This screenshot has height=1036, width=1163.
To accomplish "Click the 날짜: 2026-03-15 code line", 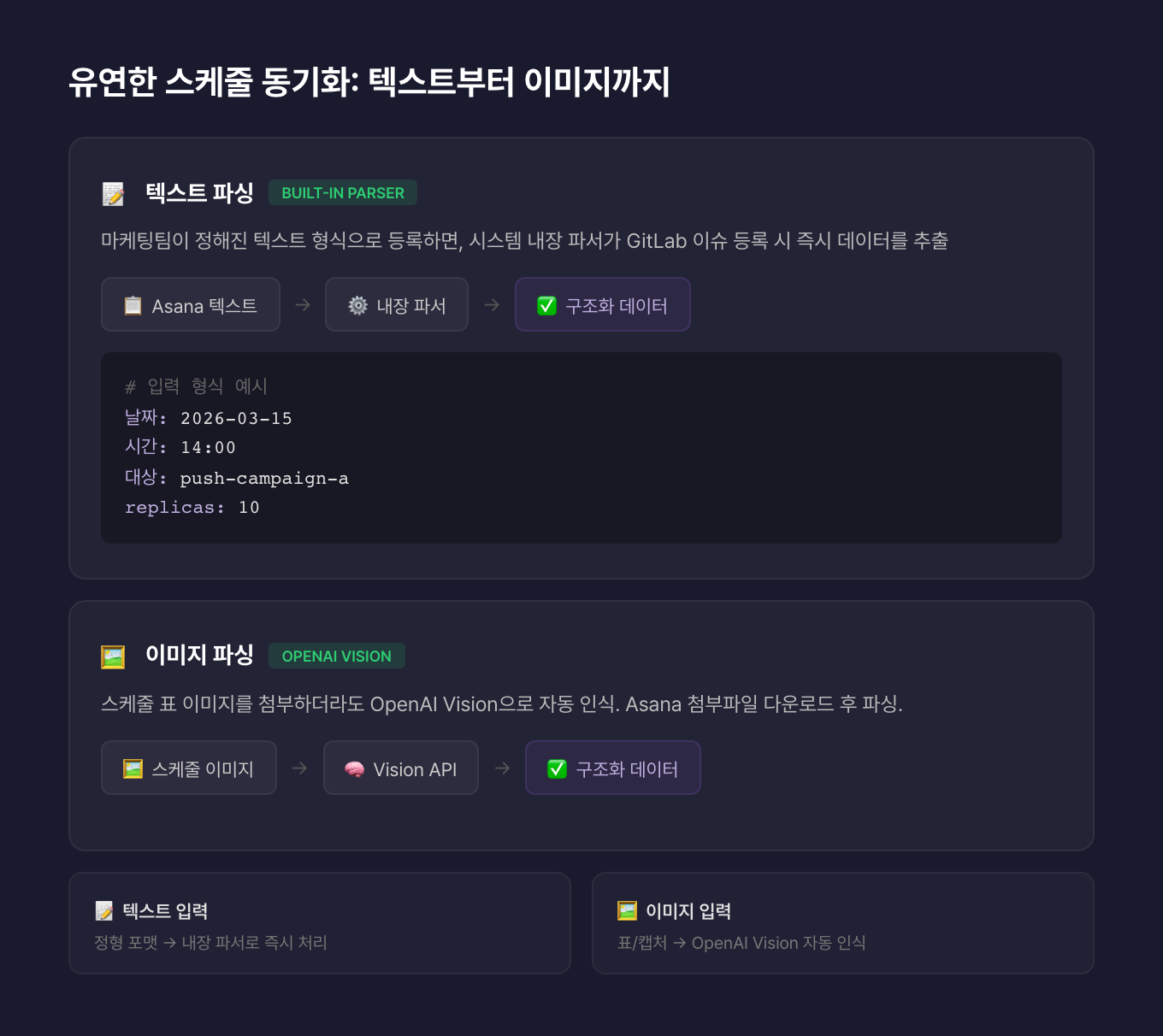I will [x=209, y=418].
